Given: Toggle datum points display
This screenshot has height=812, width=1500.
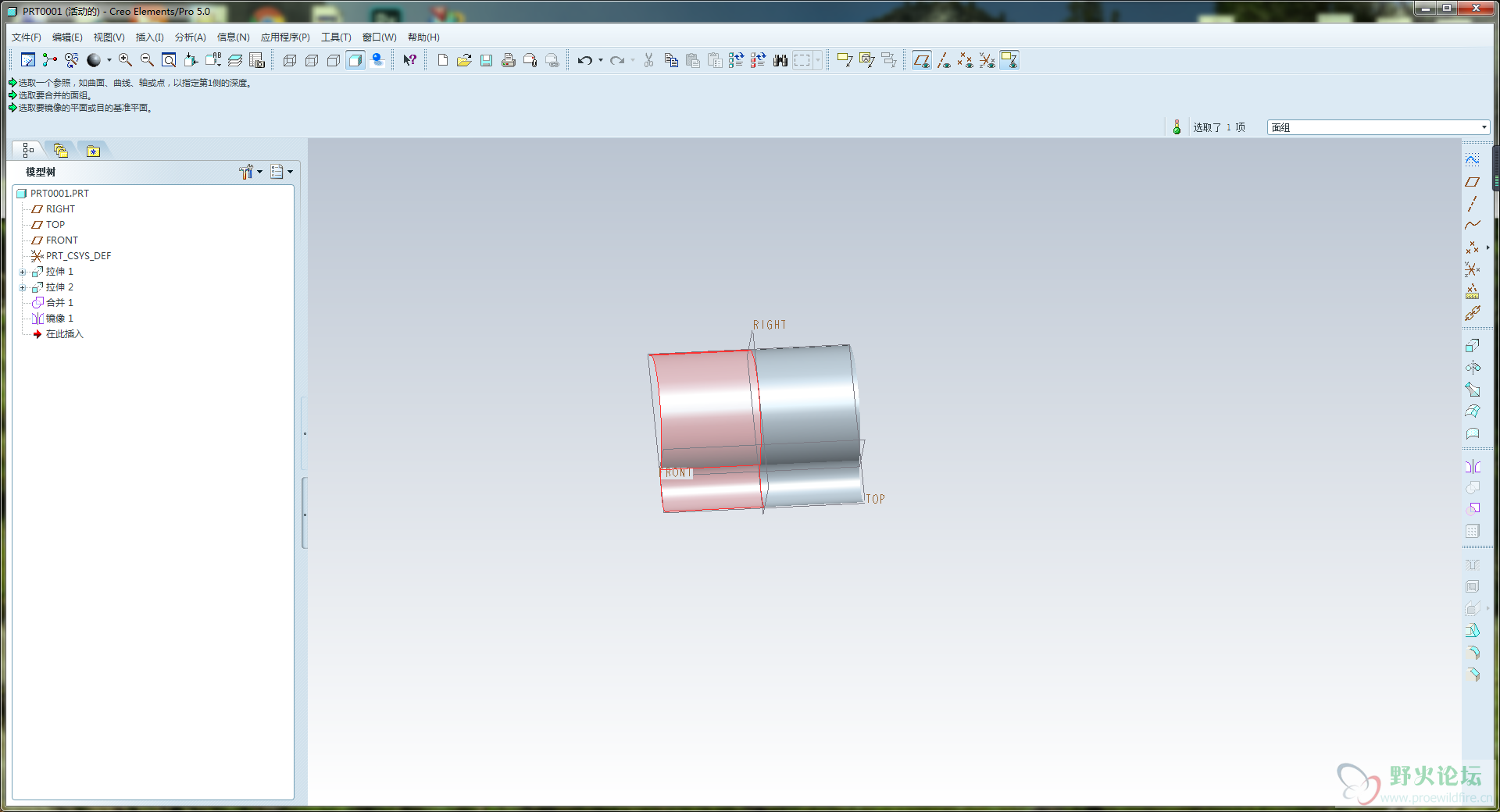Looking at the screenshot, I should coord(966,60).
